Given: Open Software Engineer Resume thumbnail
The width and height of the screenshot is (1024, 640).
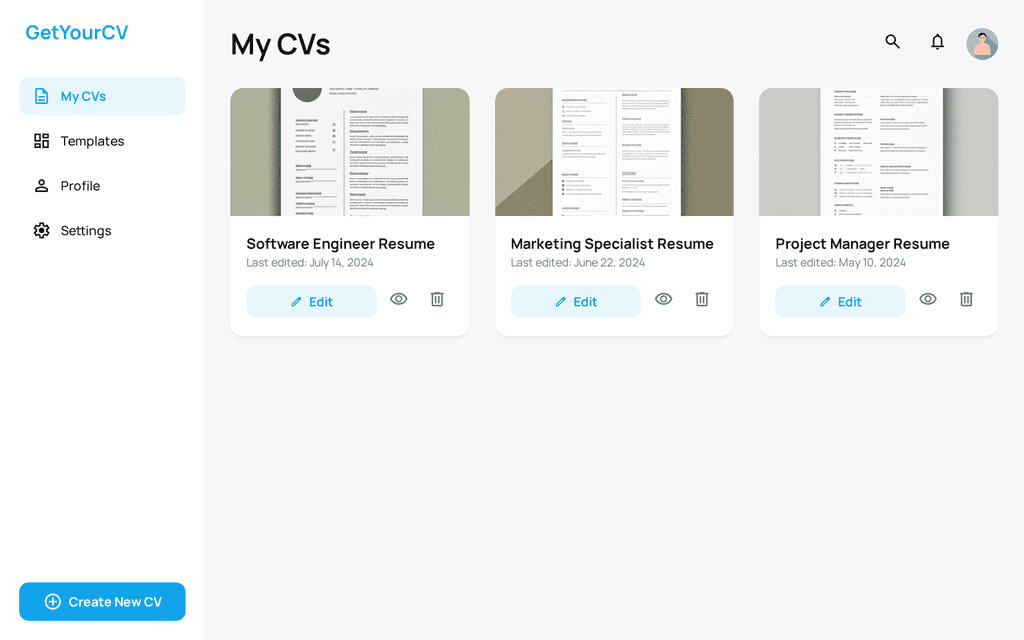Looking at the screenshot, I should click(350, 152).
